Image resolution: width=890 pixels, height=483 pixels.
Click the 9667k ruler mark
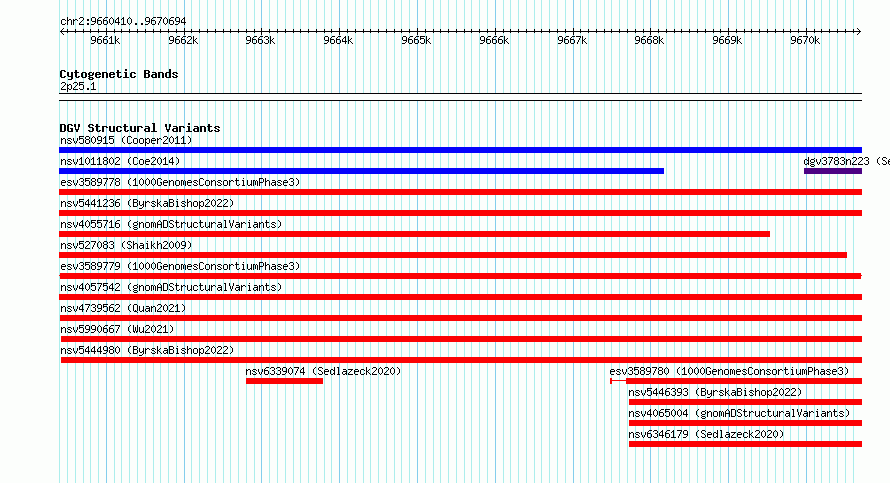point(572,40)
